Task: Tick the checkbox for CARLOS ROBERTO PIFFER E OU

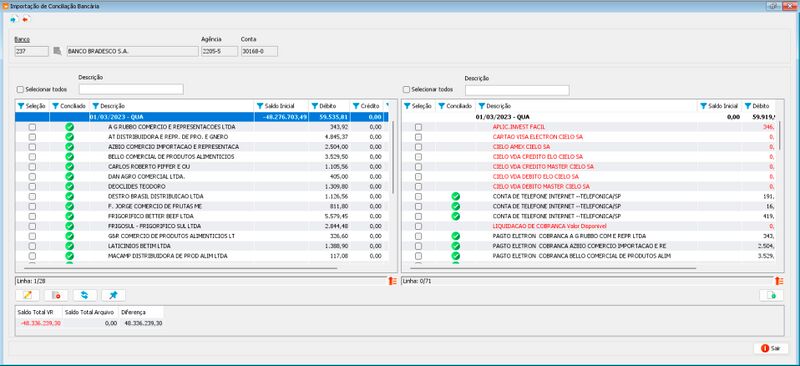Action: pyautogui.click(x=32, y=166)
